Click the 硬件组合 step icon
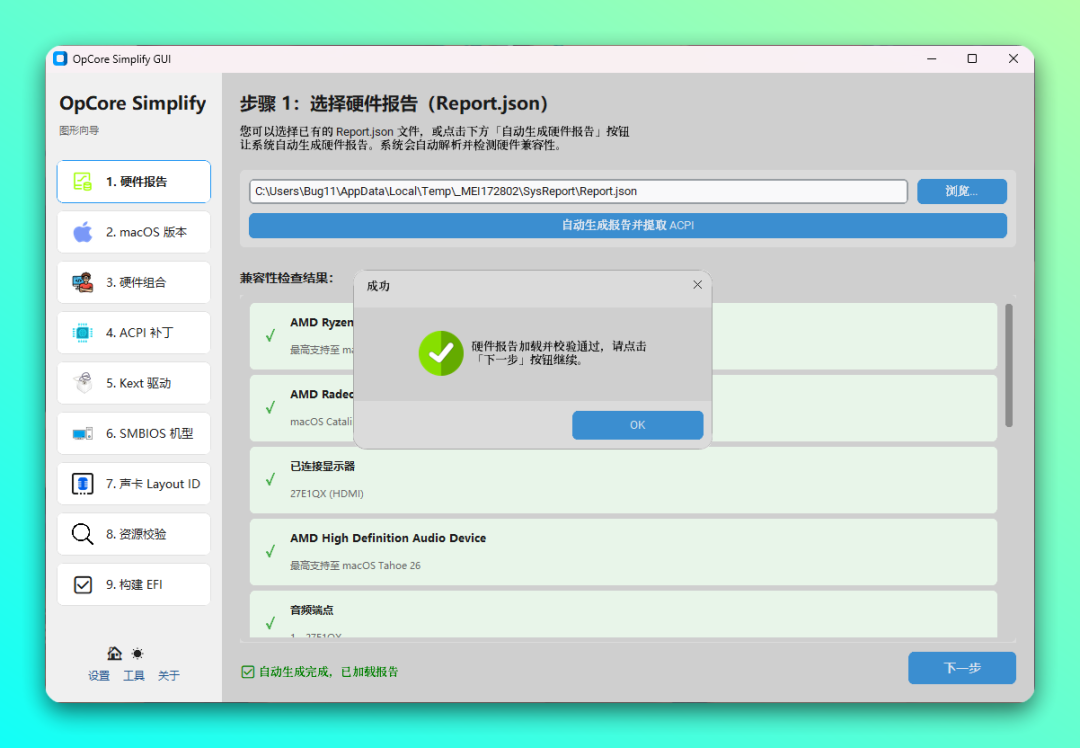The width and height of the screenshot is (1080, 748). click(x=83, y=282)
